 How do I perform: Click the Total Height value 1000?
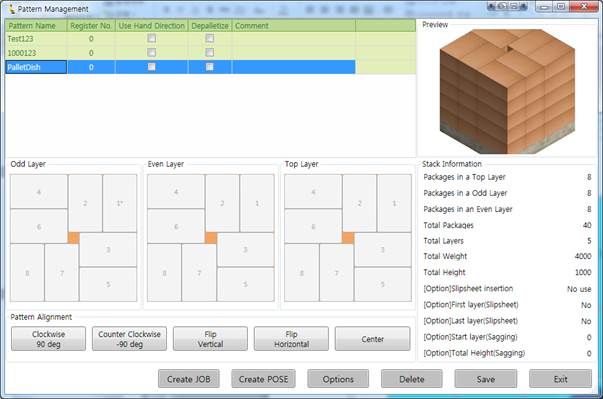(x=583, y=273)
